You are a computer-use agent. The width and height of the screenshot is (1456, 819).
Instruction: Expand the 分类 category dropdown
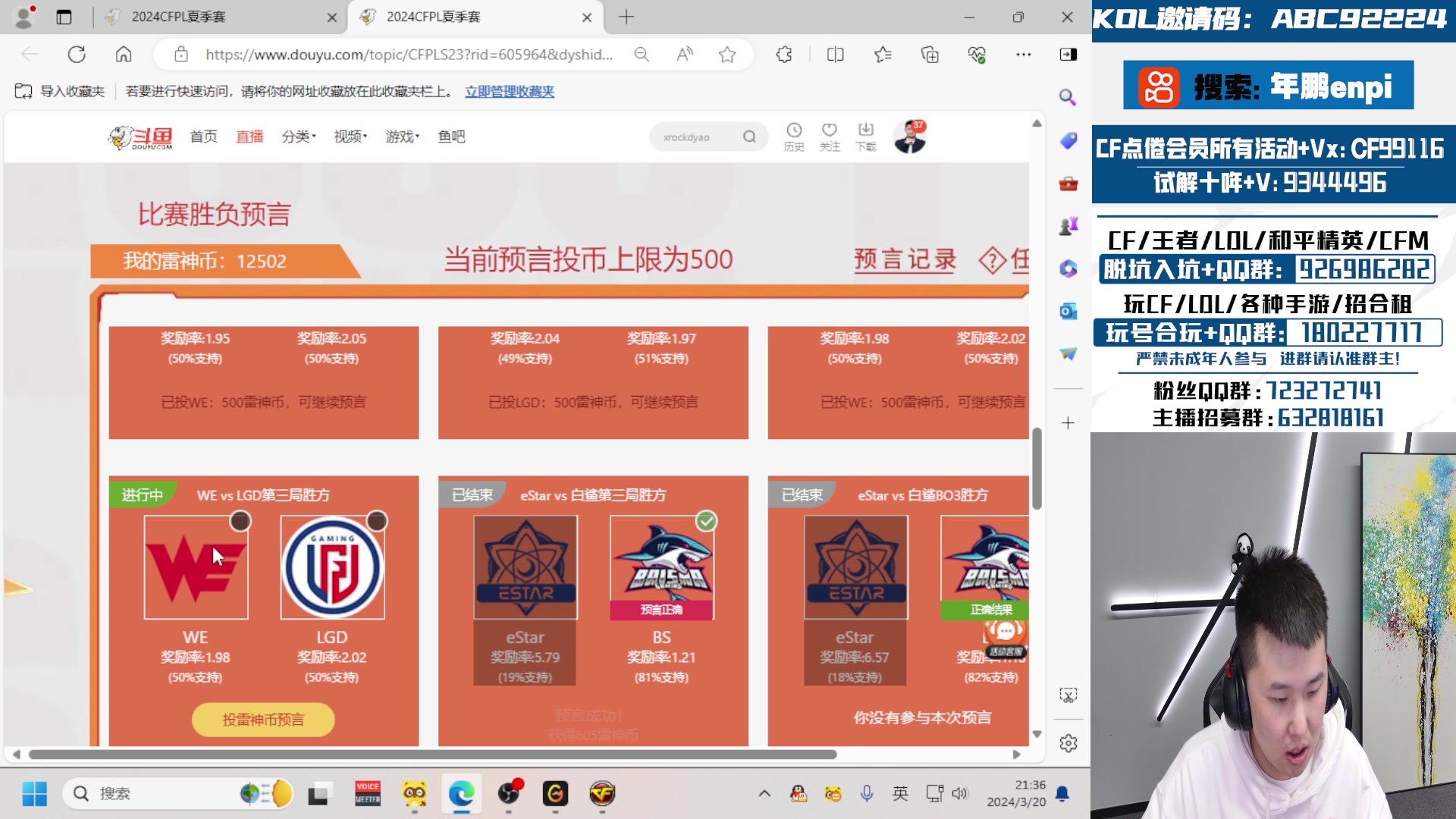(298, 136)
